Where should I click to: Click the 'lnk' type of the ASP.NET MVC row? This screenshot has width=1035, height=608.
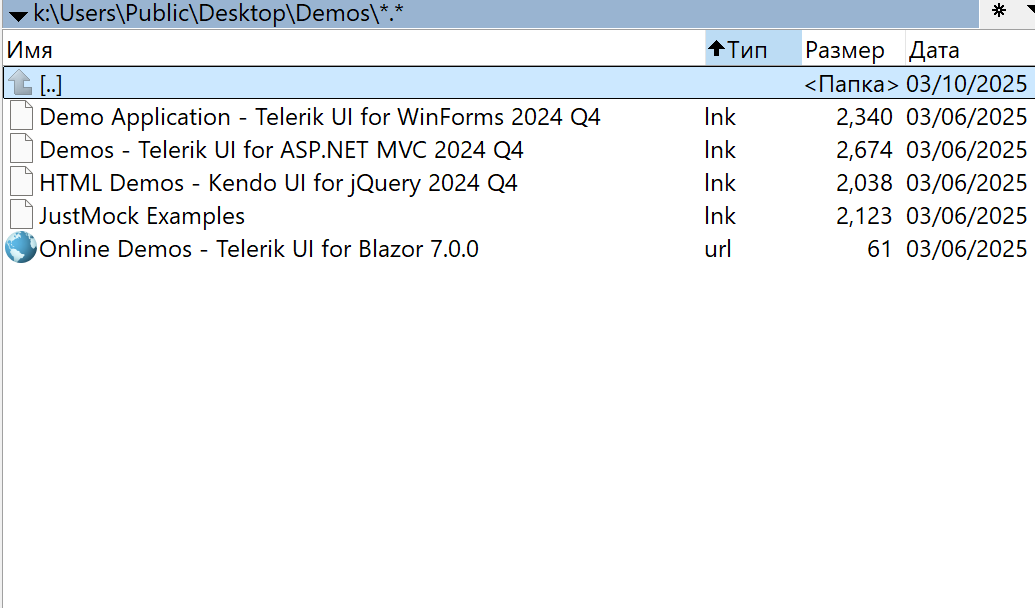(x=719, y=150)
